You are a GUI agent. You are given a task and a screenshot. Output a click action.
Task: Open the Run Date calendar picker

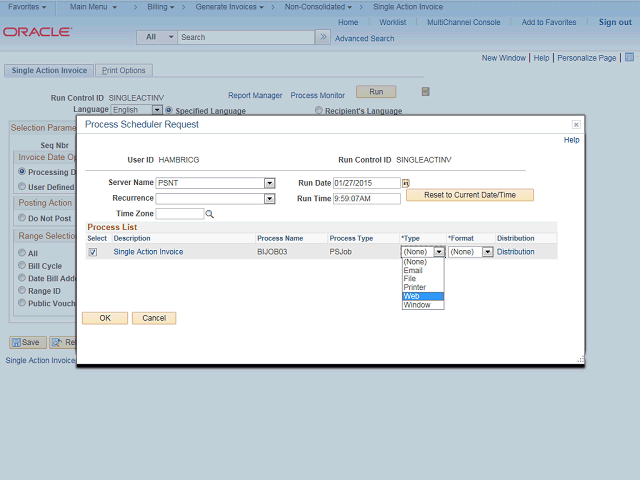(x=406, y=184)
